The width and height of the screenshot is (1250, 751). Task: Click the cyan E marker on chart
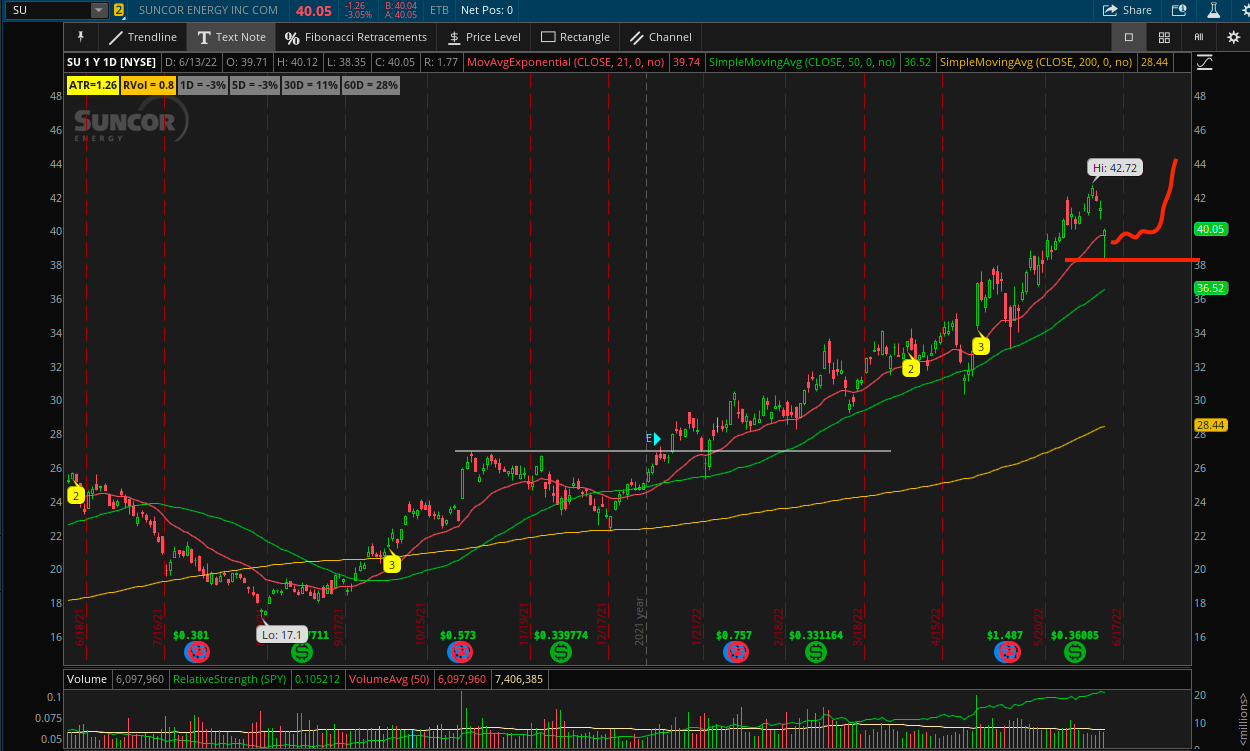coord(654,438)
